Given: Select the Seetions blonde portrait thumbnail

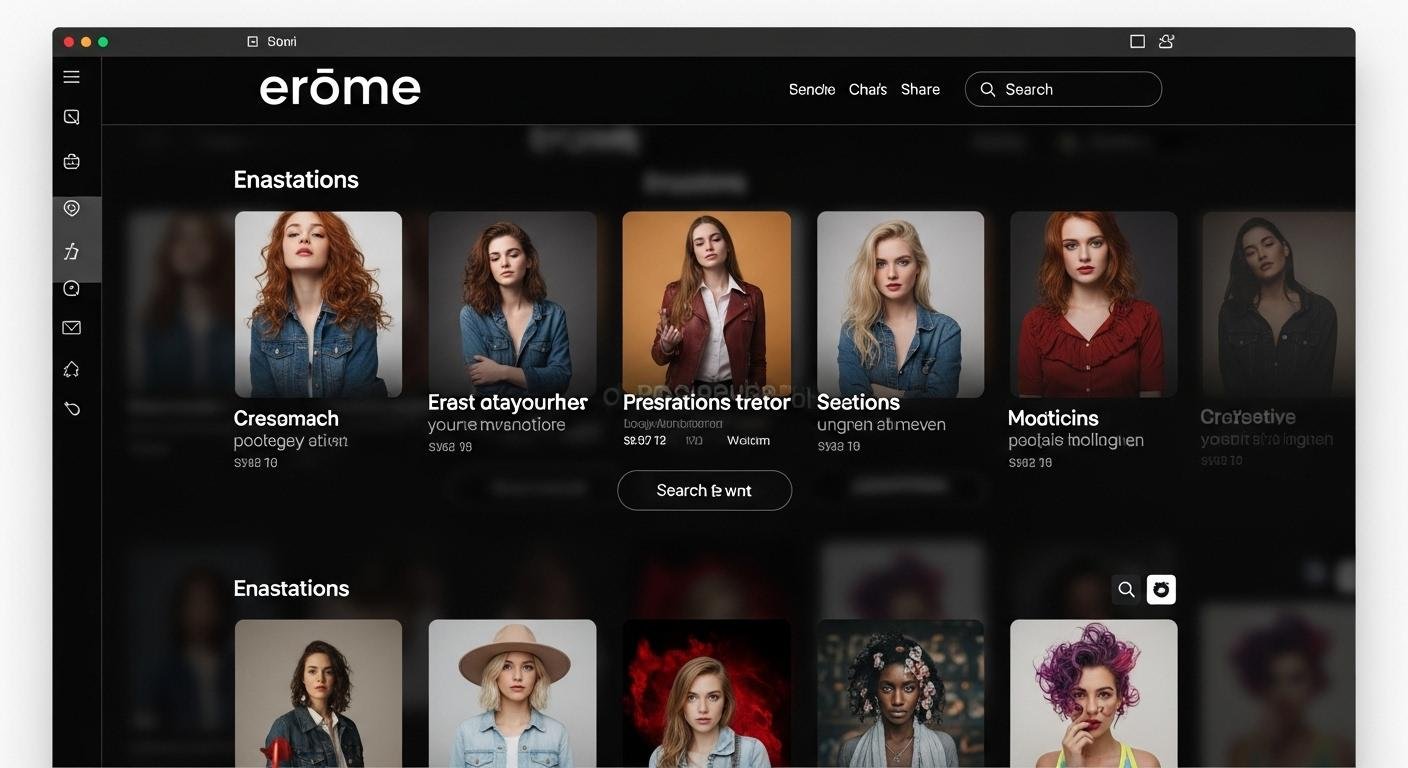Looking at the screenshot, I should coord(900,304).
